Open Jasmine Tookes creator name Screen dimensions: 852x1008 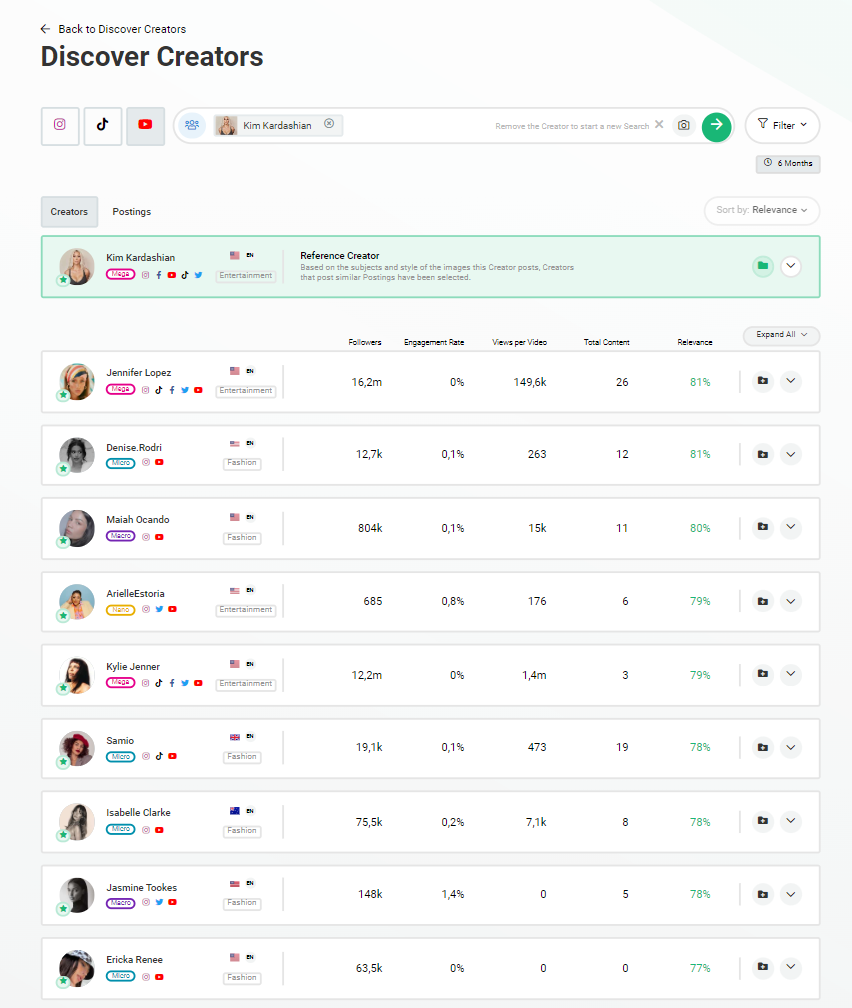pyautogui.click(x=141, y=887)
